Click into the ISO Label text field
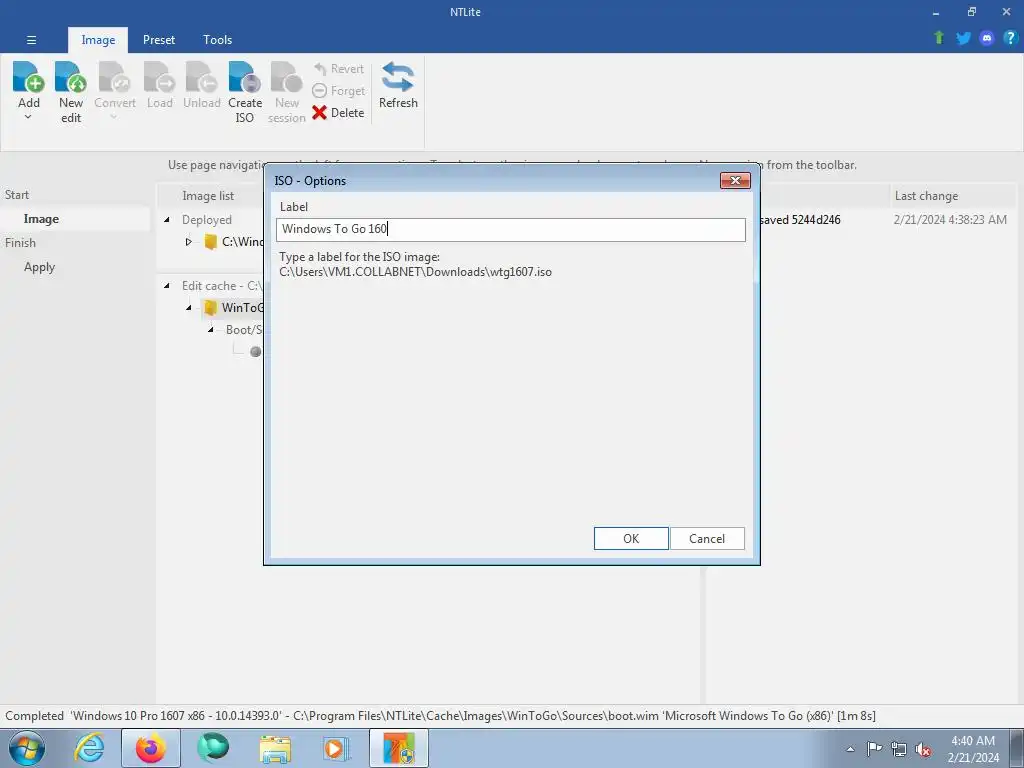The width and height of the screenshot is (1024, 768). click(511, 229)
